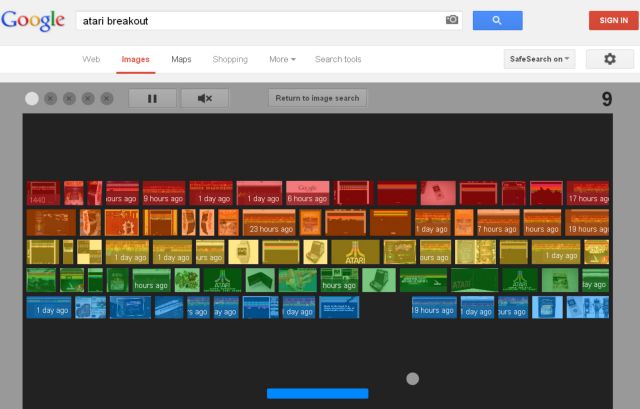Open Search tools
Viewport: 640px width, 409px height.
[338, 60]
